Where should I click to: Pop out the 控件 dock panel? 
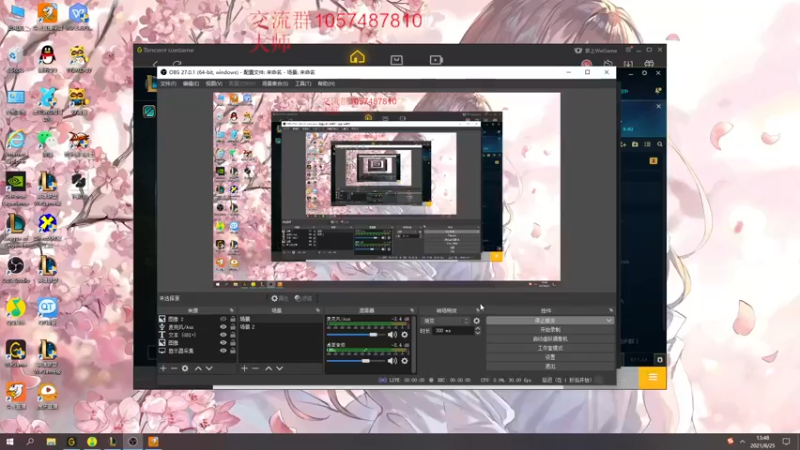pos(611,310)
